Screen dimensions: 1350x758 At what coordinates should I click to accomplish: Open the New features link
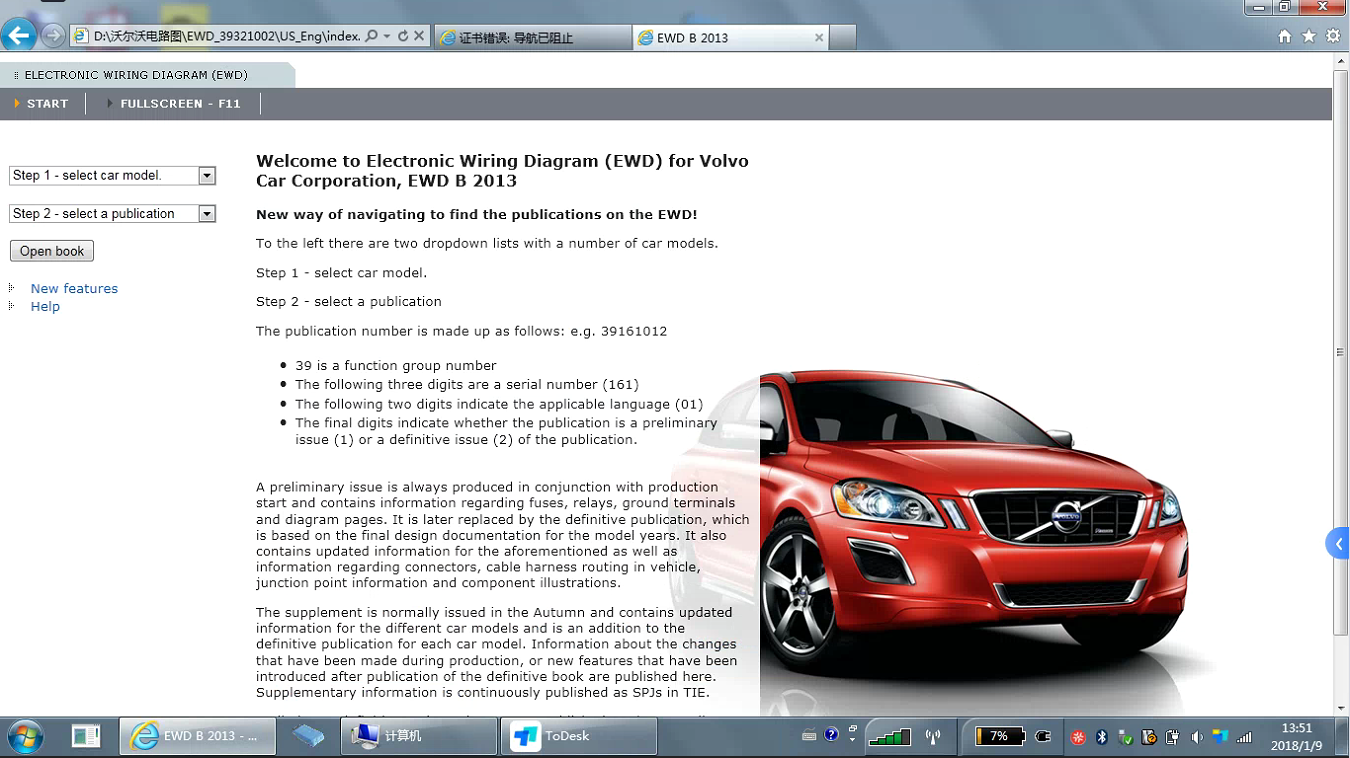[x=74, y=288]
